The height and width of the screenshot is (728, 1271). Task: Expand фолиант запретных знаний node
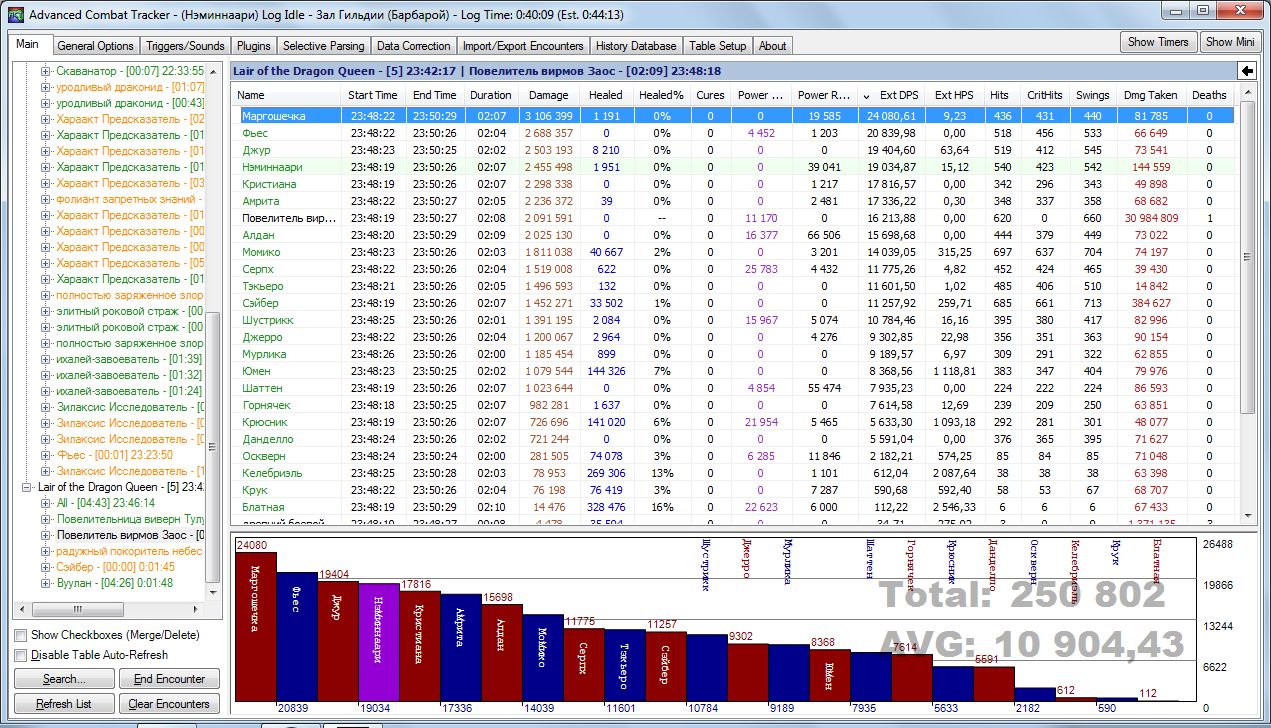tap(45, 199)
